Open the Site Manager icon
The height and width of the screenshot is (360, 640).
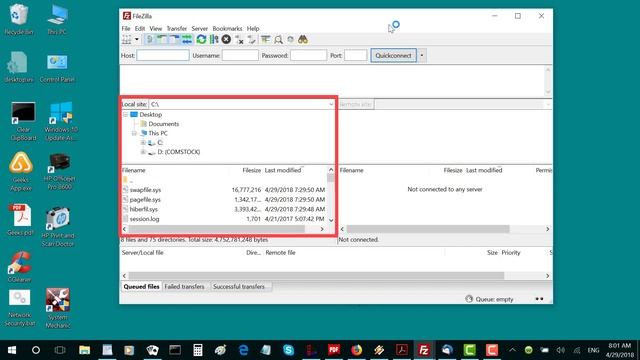pyautogui.click(x=127, y=40)
